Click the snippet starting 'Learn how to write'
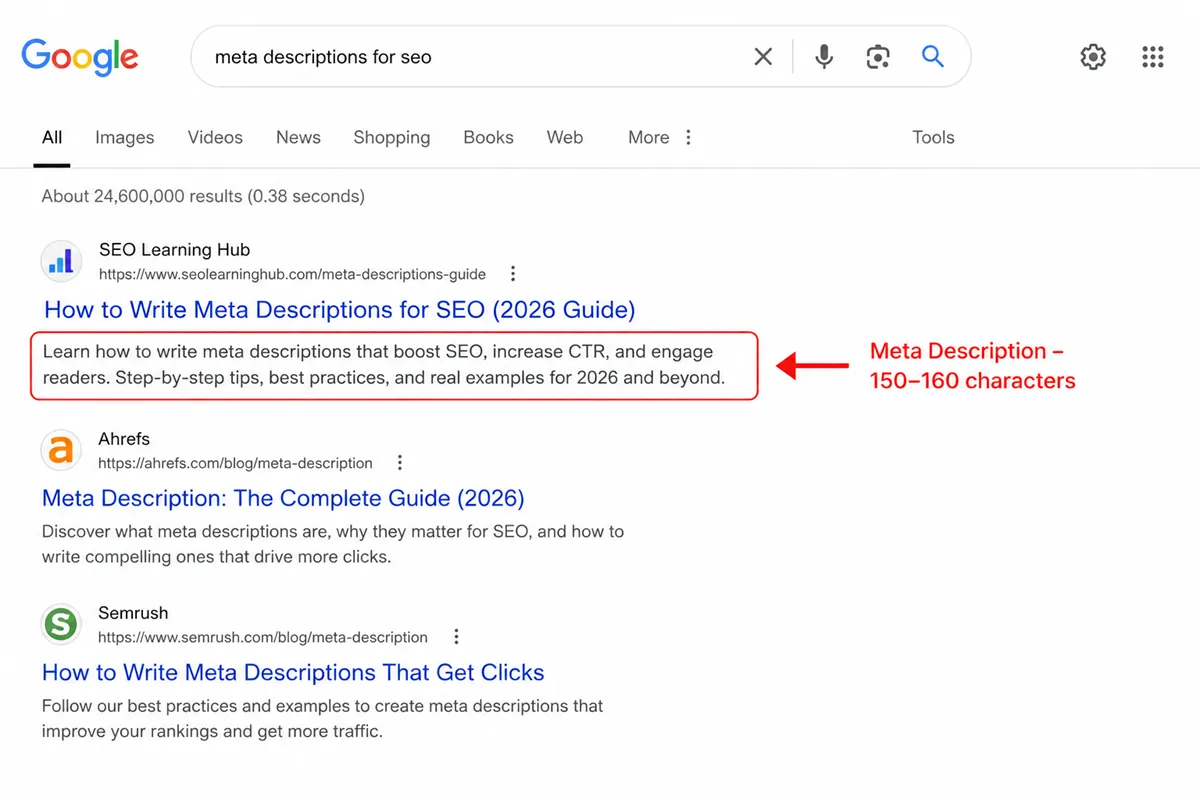The image size is (1200, 800). click(x=384, y=365)
